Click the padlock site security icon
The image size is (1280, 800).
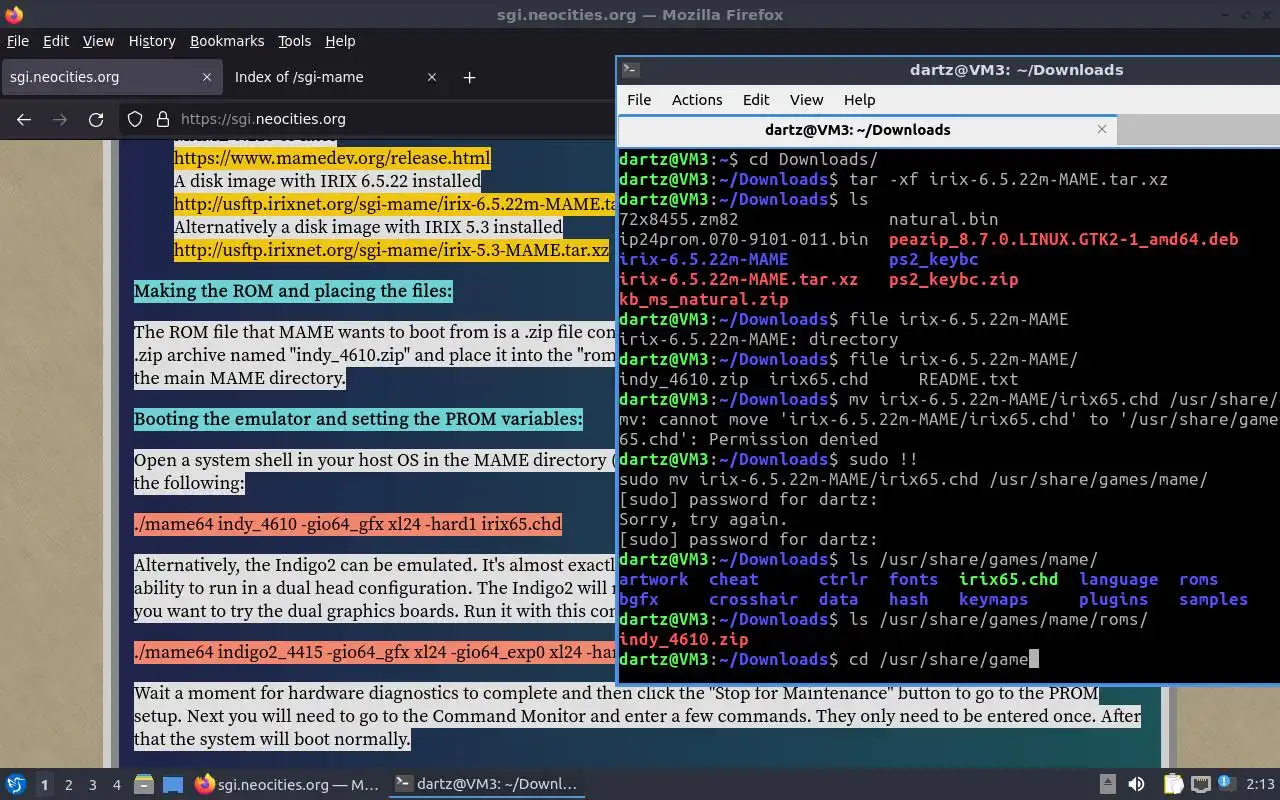[162, 119]
